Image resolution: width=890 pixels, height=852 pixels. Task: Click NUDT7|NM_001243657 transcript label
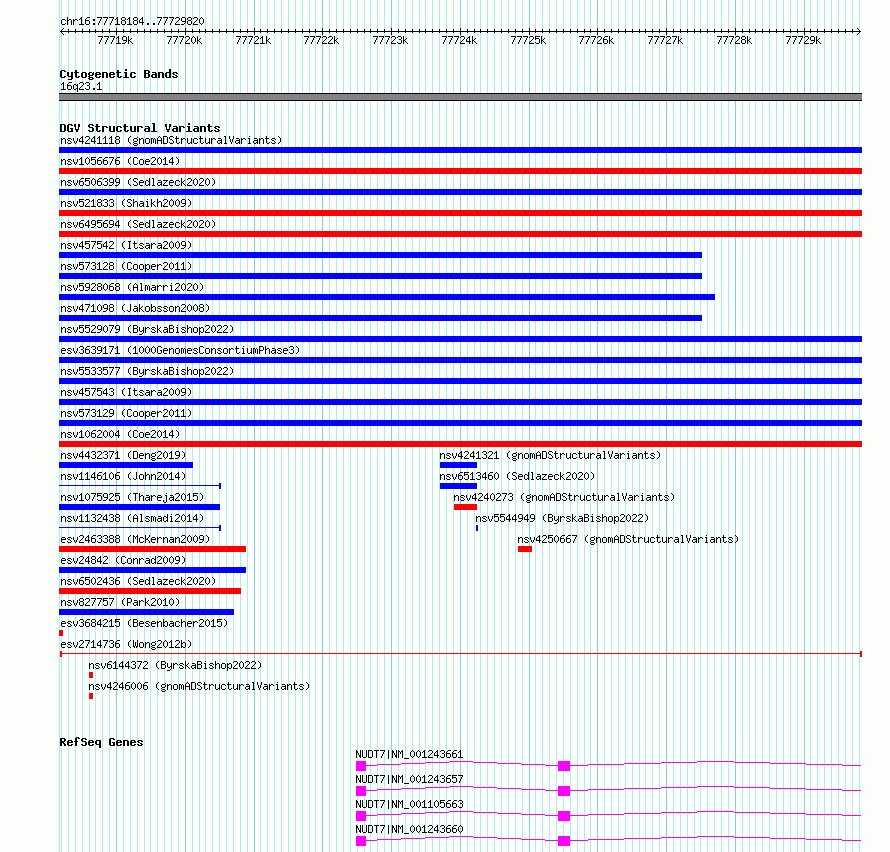pos(409,779)
